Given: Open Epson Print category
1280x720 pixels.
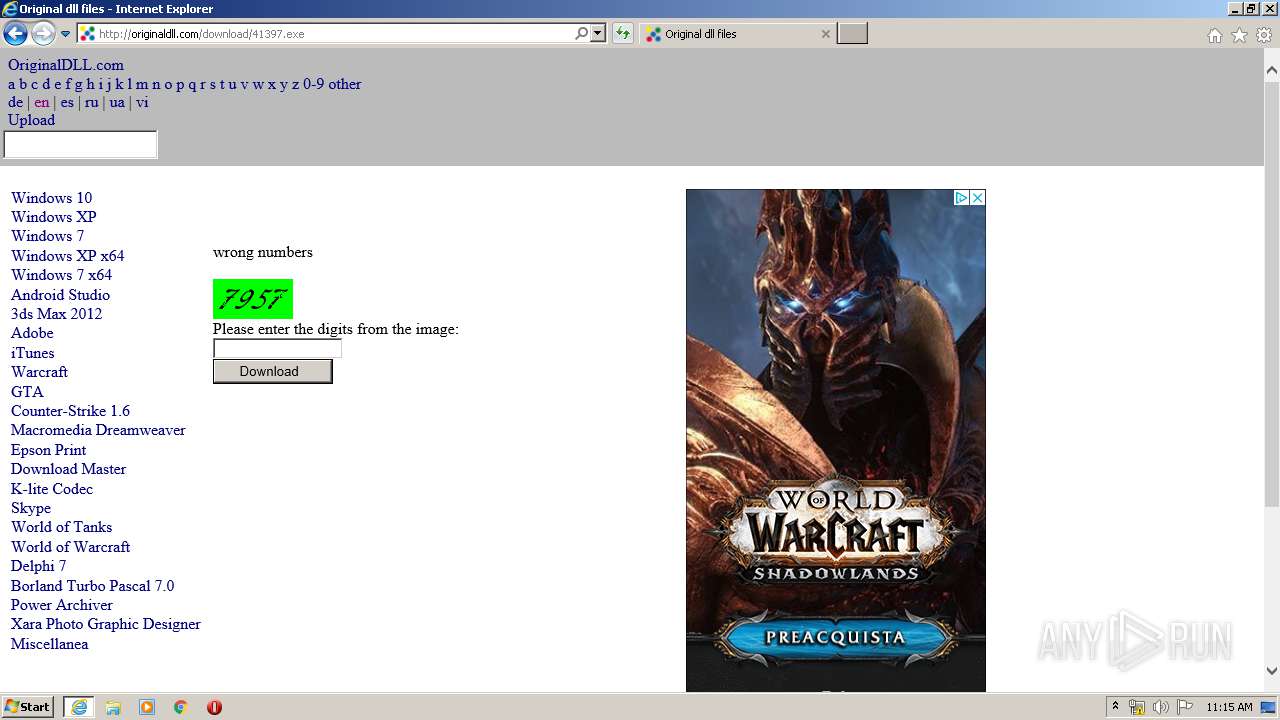Looking at the screenshot, I should pyautogui.click(x=49, y=450).
